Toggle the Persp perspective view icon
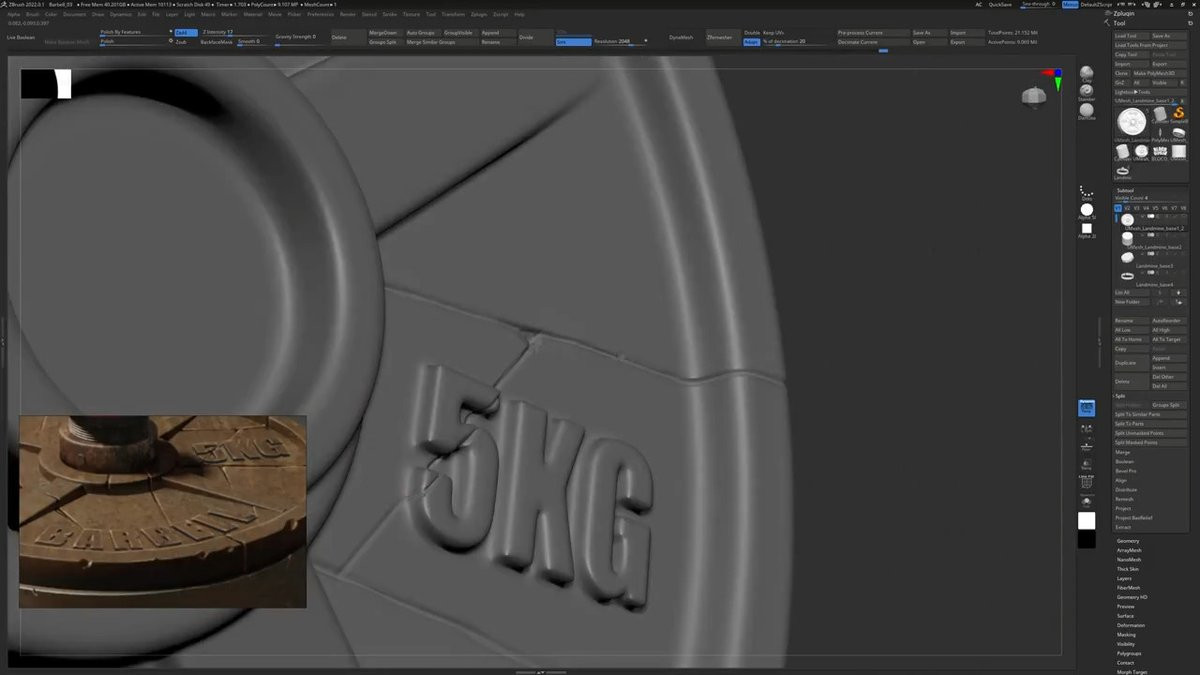Viewport: 1200px width, 675px height. (1087, 408)
